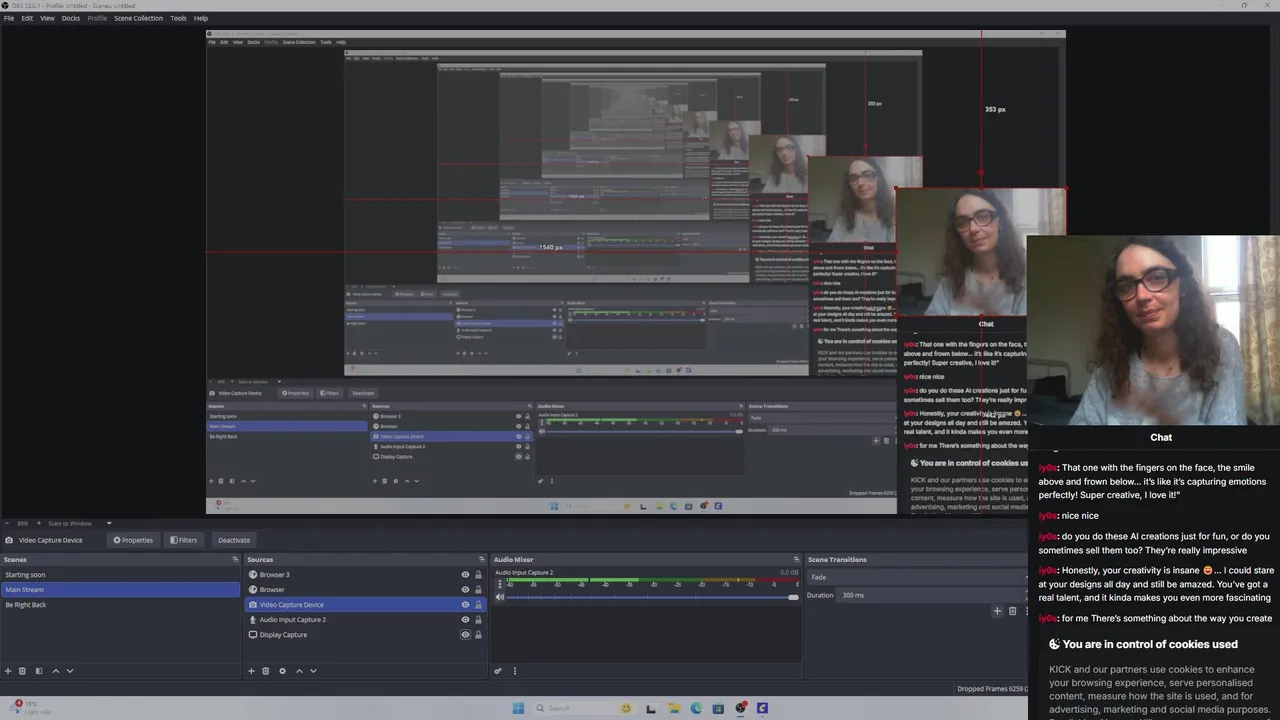Open the Docks menu
The height and width of the screenshot is (720, 1280).
pos(71,18)
